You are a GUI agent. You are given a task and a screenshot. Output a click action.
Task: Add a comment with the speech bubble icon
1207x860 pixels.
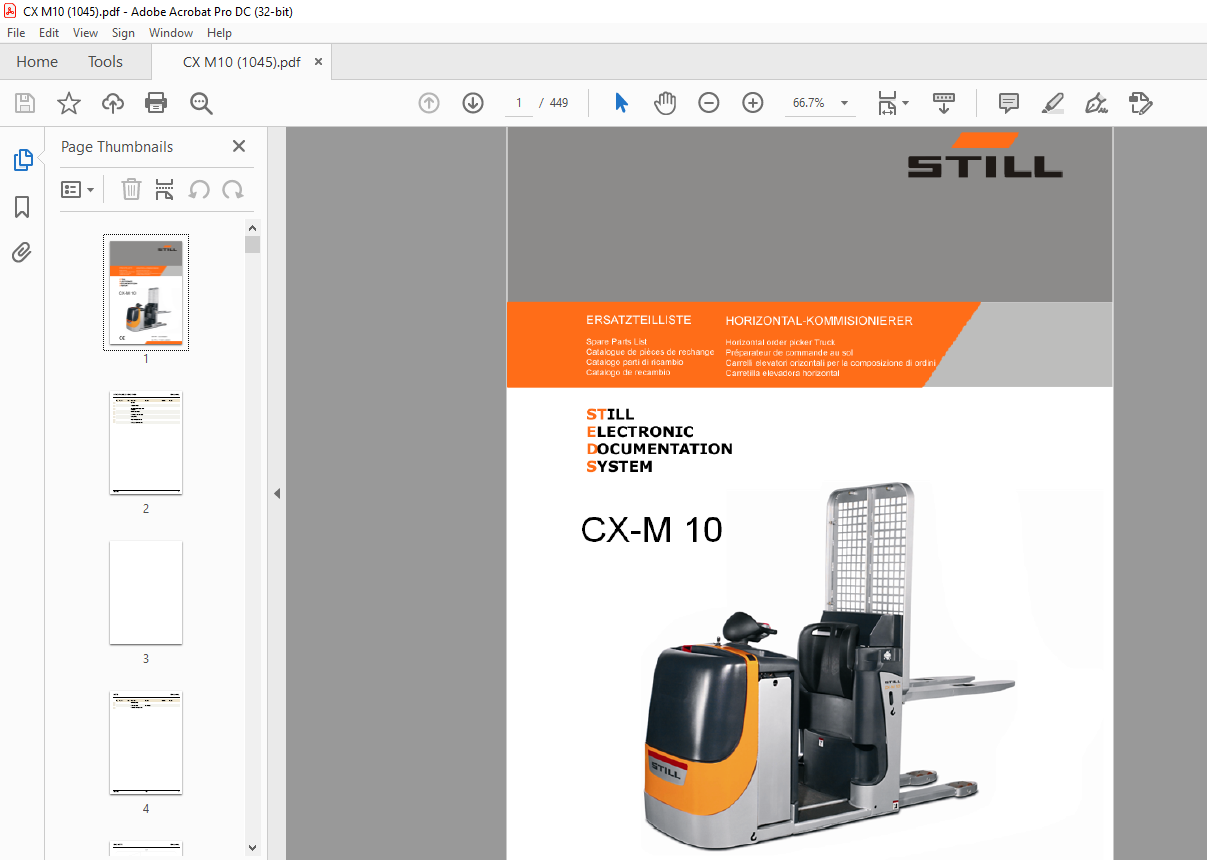[x=1009, y=103]
